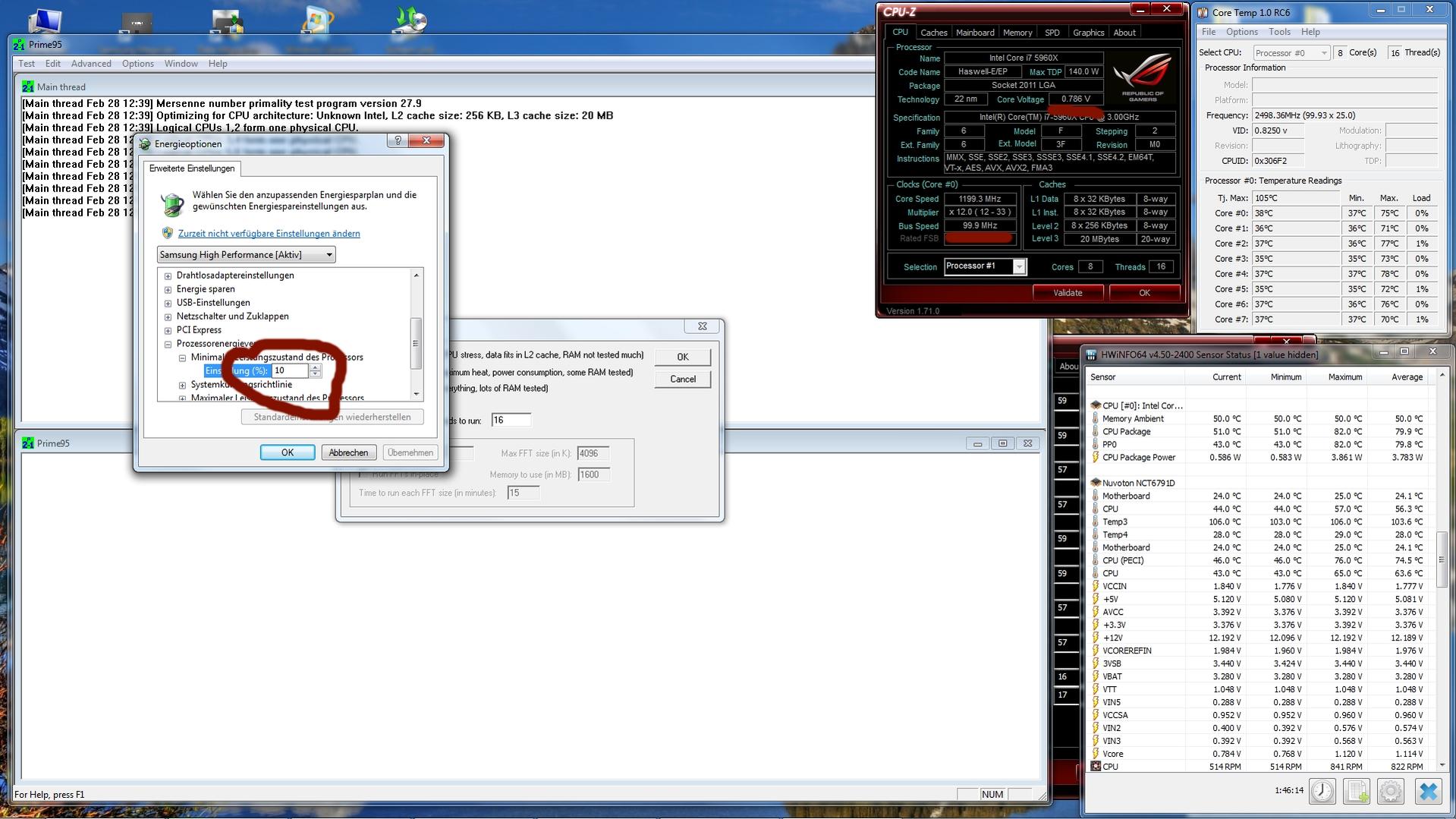Click the torture threads to run field
The width and height of the screenshot is (1456, 819).
(x=511, y=421)
